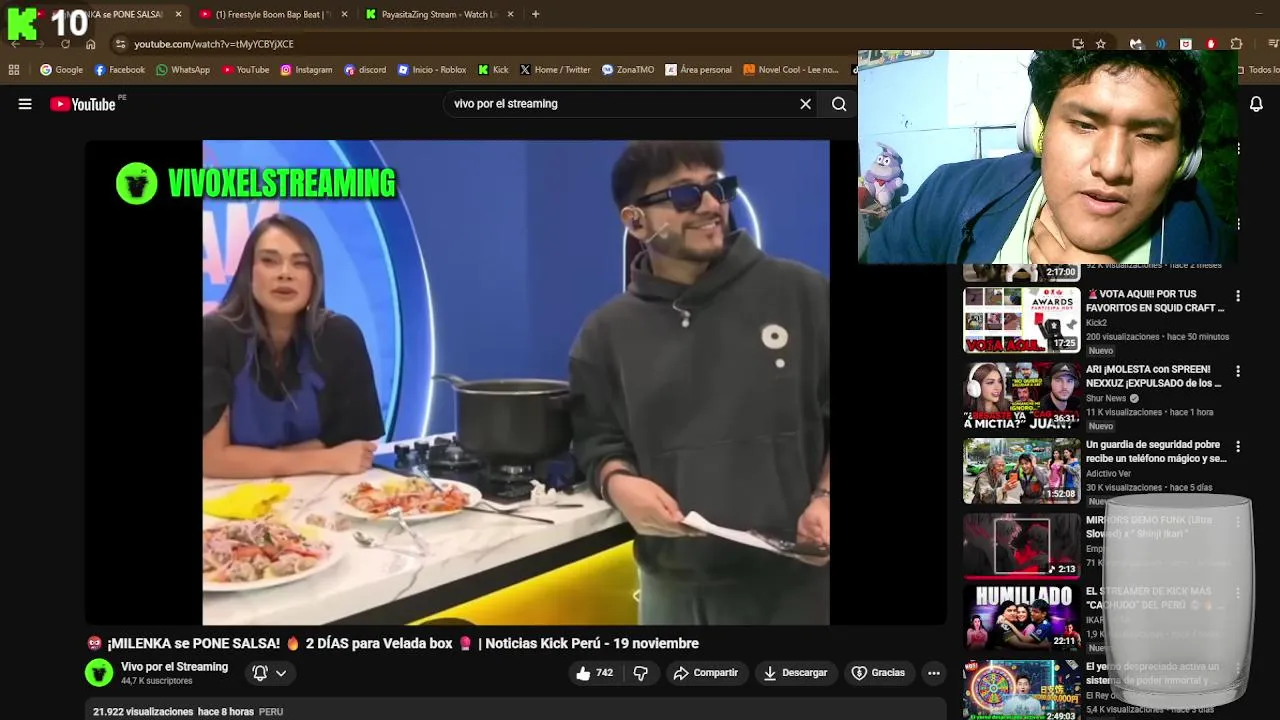1280x720 pixels.
Task: Open channel notification bell dropdown
Action: tap(269, 673)
